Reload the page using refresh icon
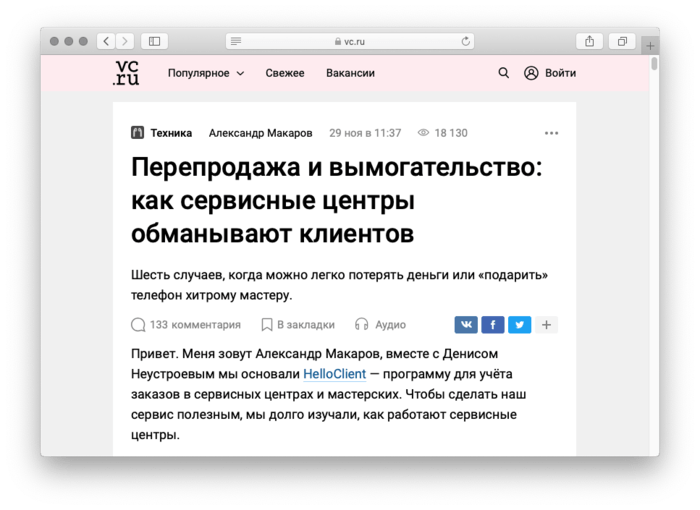This screenshot has width=700, height=510. 466,42
